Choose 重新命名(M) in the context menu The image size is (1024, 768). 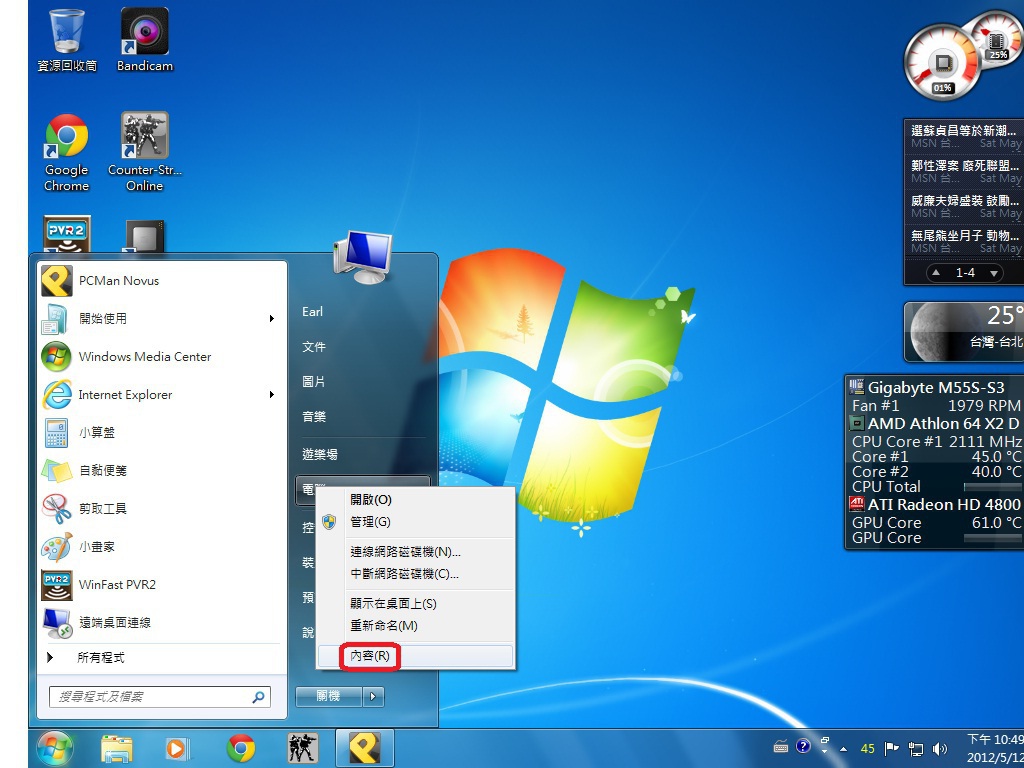[415, 626]
